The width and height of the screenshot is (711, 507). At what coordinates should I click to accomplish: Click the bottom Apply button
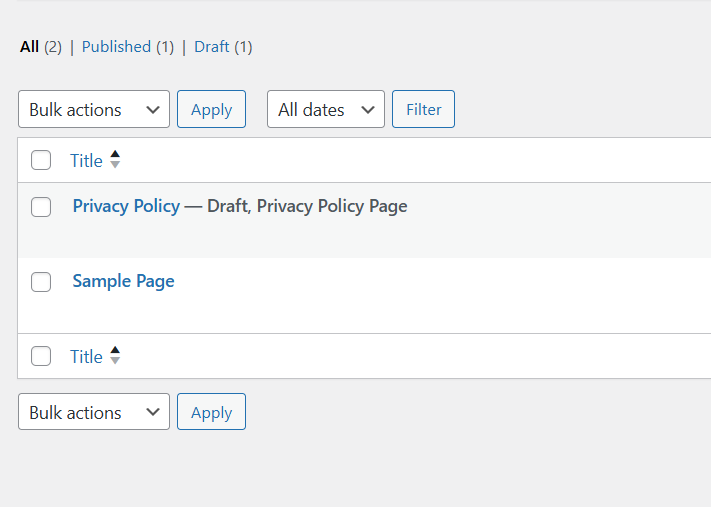(211, 412)
